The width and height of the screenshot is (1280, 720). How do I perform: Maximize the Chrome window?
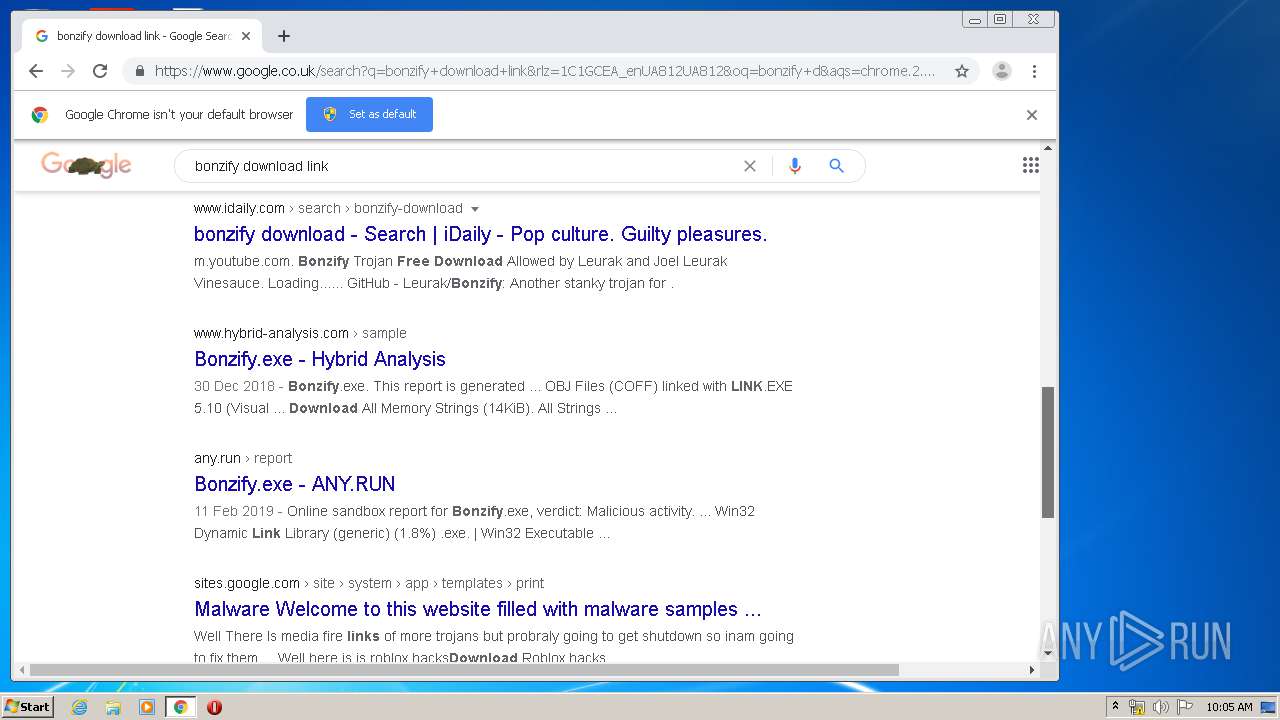[1000, 19]
